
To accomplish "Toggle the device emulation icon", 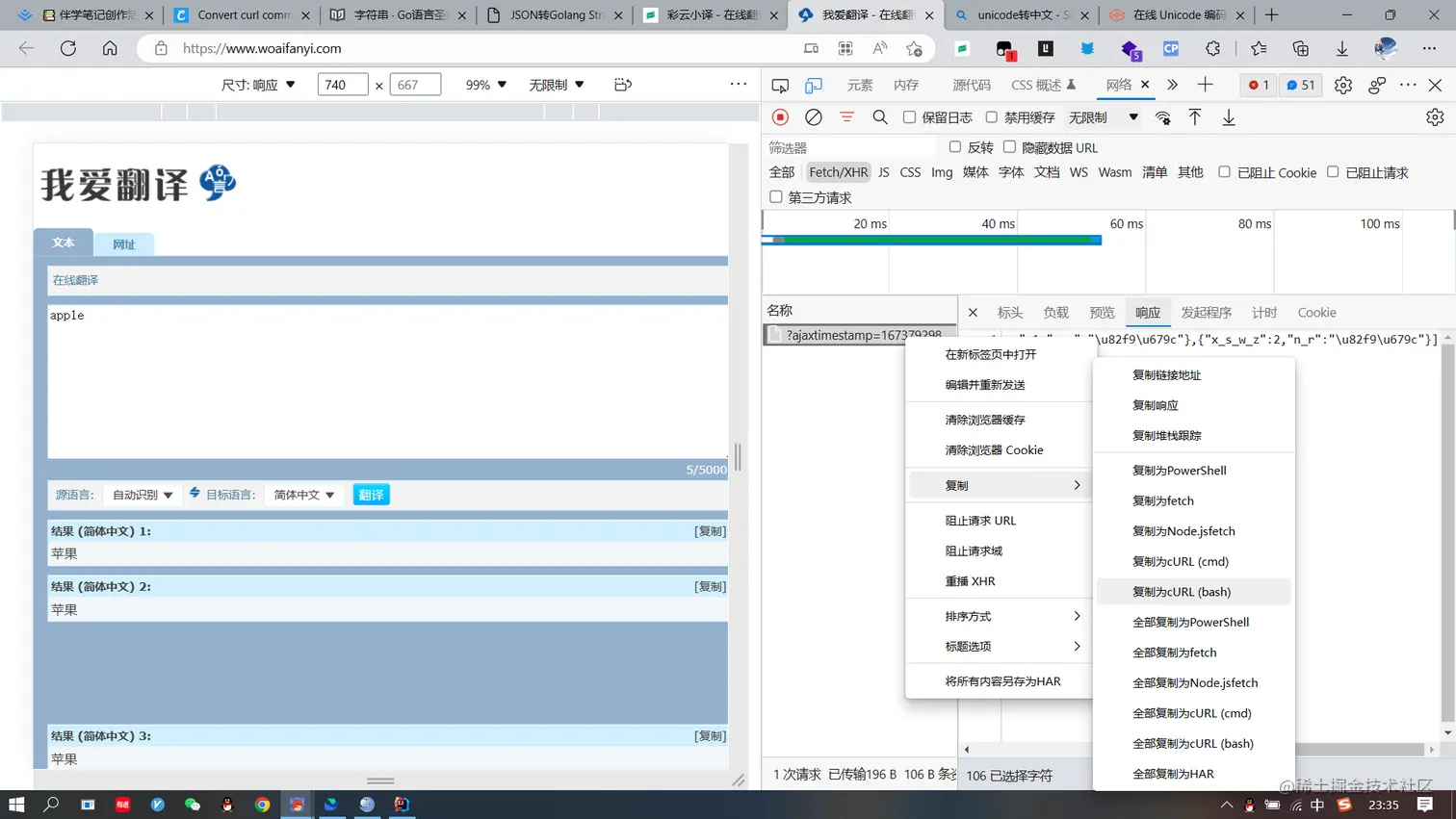I will pos(814,86).
